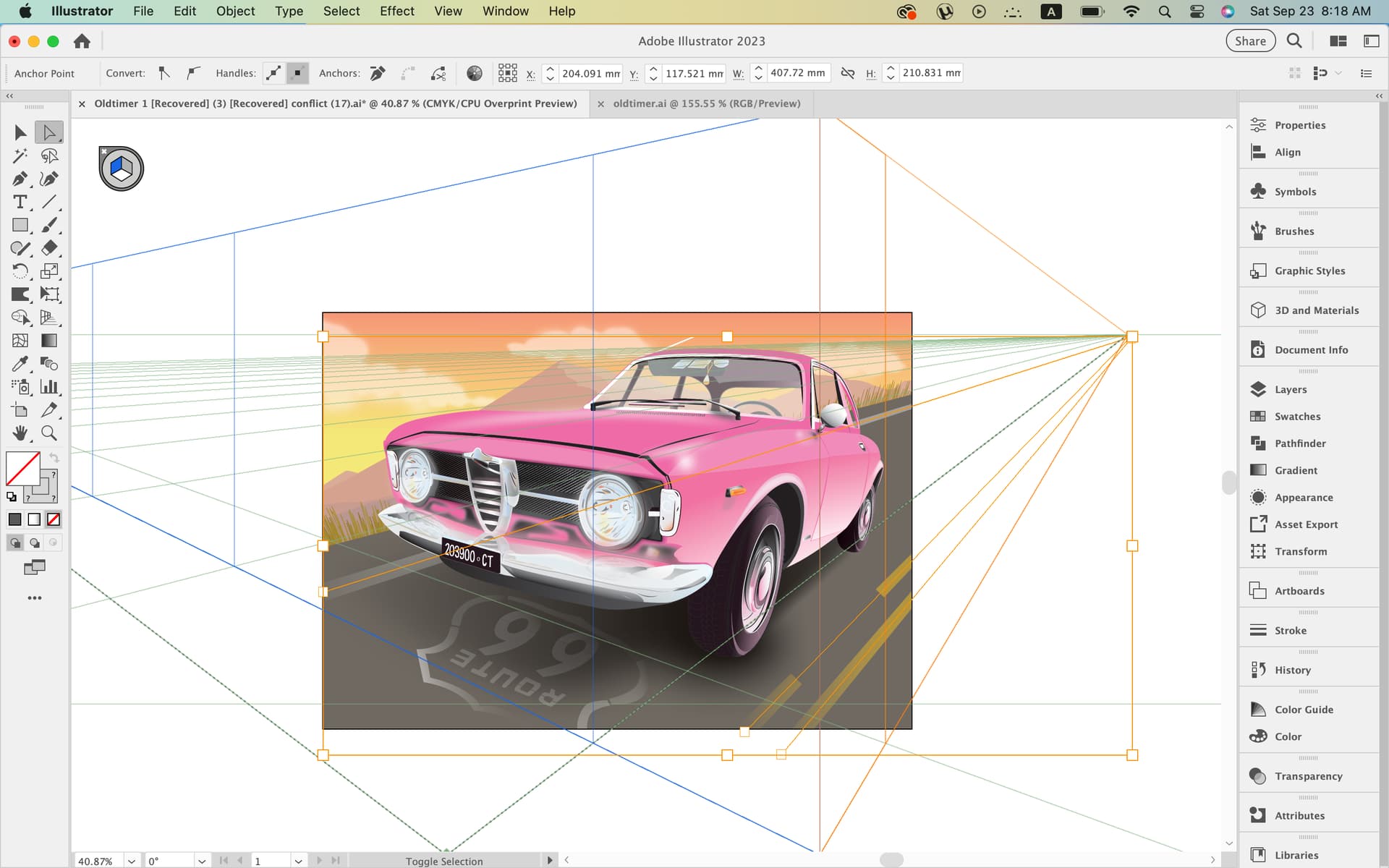This screenshot has height=868, width=1389.
Task: Show handles for multiple selected anchors
Action: [273, 73]
